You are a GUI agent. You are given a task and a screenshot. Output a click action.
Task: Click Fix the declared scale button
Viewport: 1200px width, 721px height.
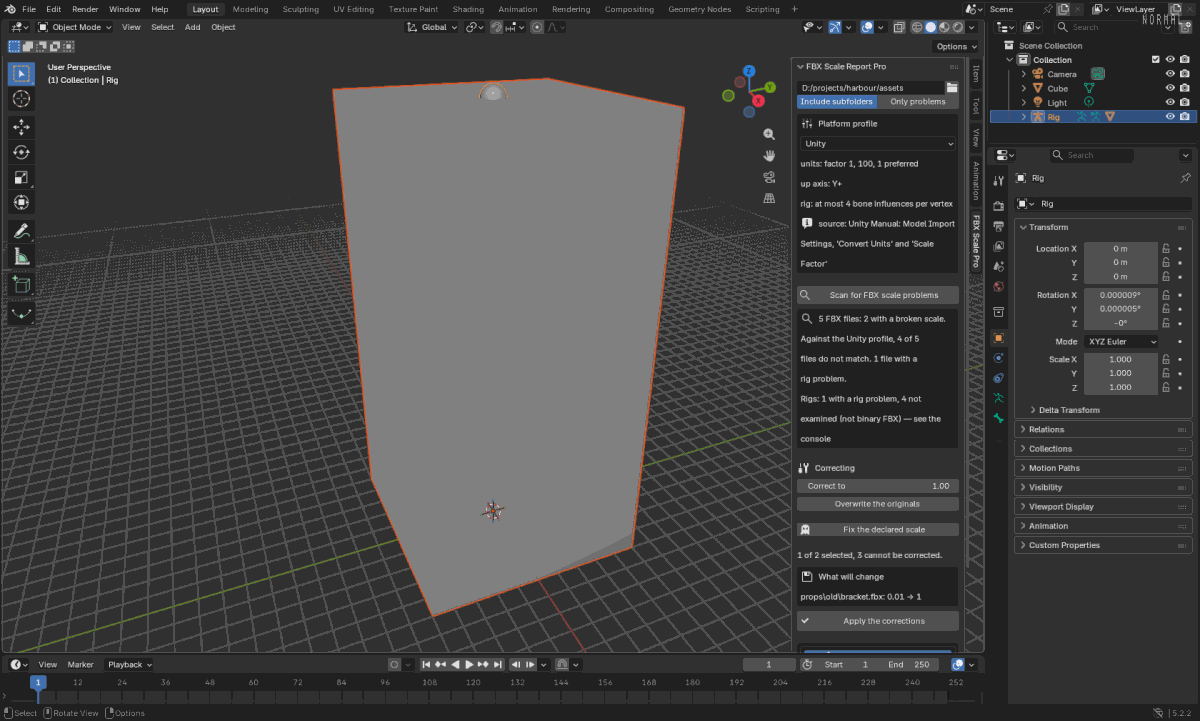point(878,530)
